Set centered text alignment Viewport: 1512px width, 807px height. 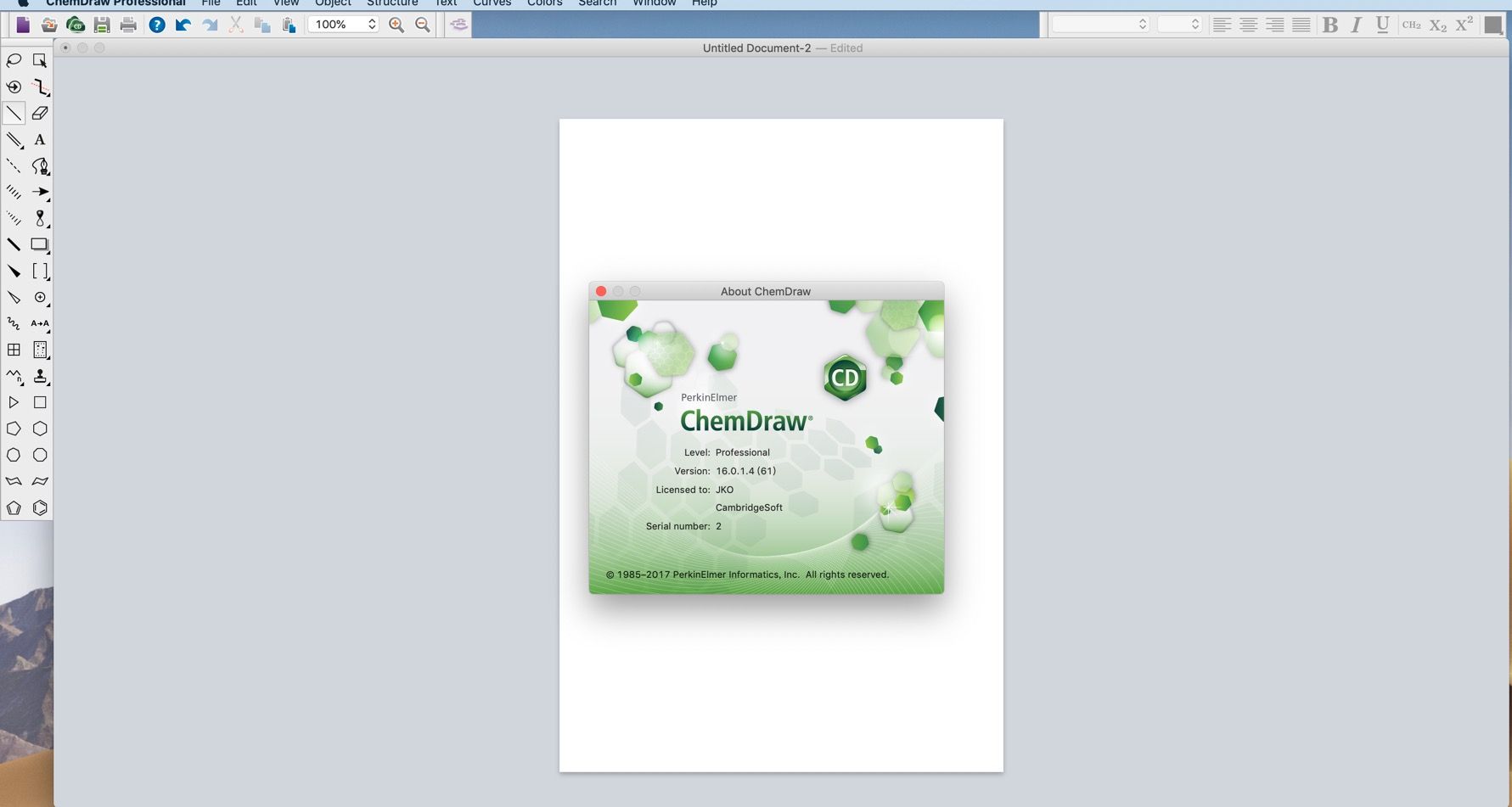tap(1248, 25)
